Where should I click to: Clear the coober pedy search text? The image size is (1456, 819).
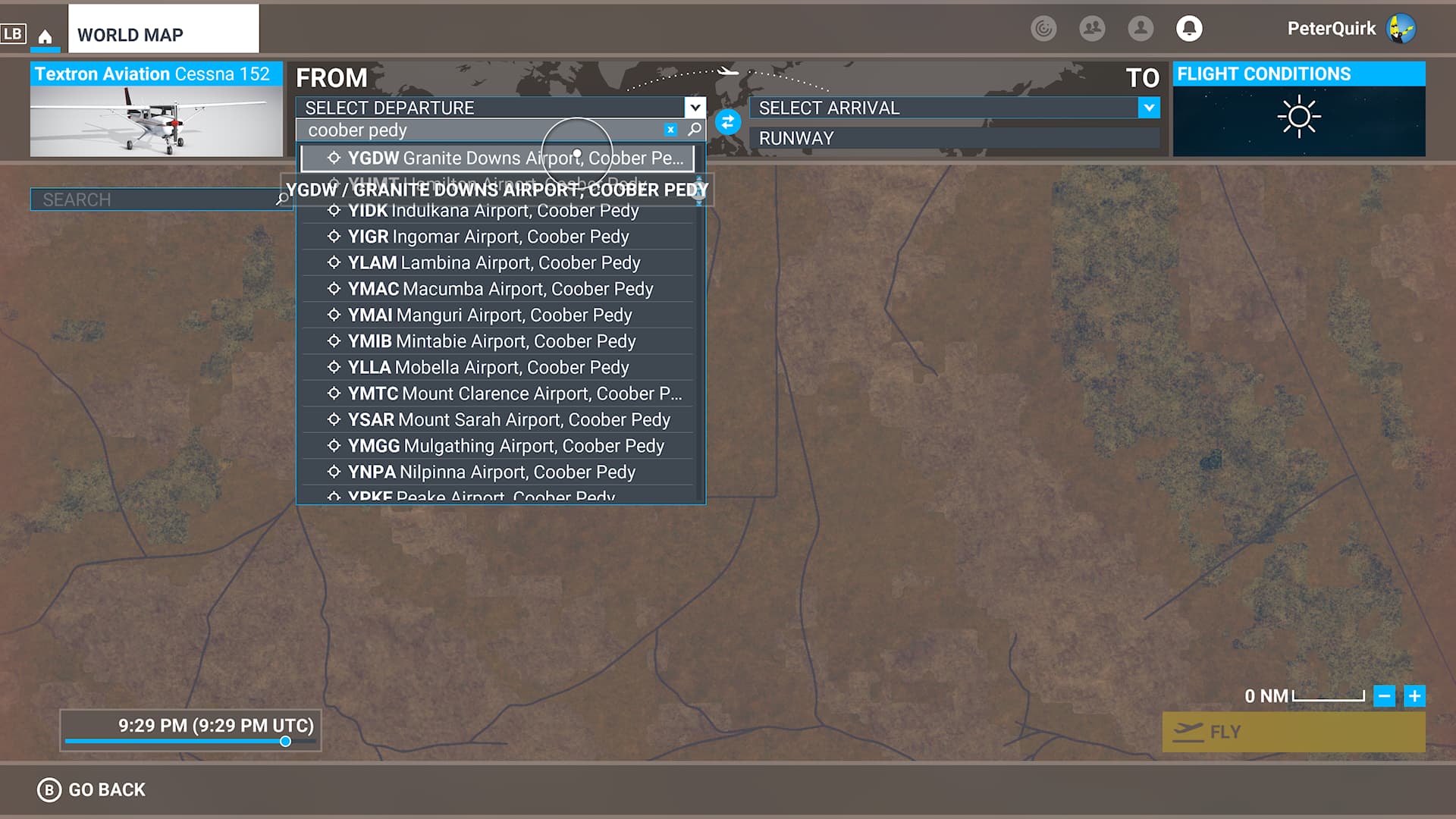(670, 130)
